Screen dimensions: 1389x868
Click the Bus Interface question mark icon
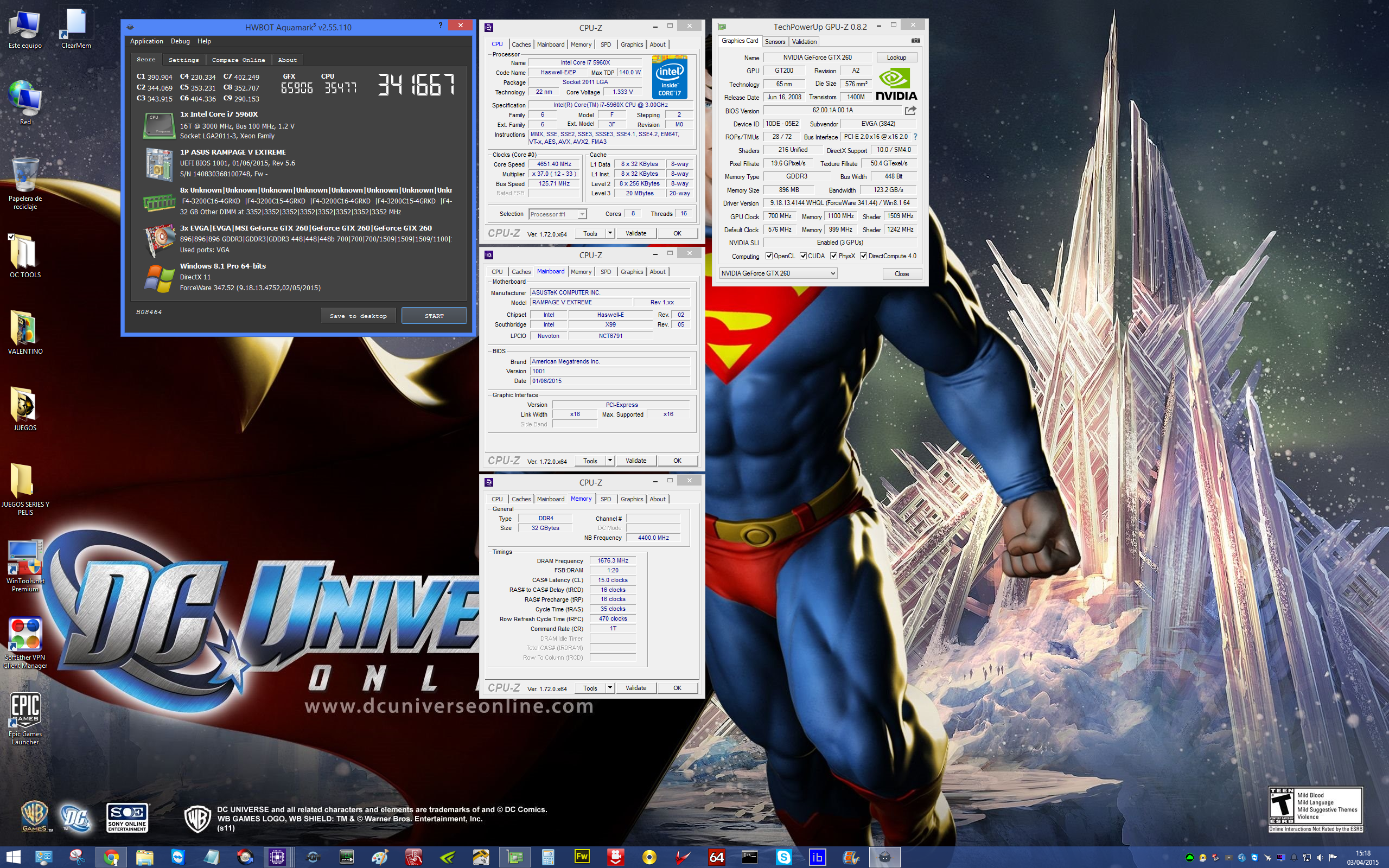pos(915,137)
